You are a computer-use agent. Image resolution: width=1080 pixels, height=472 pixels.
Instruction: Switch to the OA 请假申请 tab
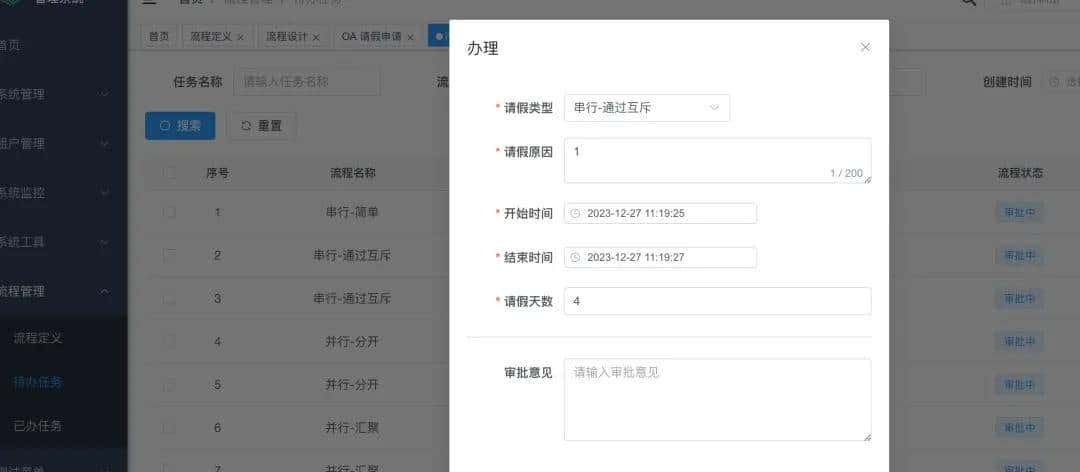(x=377, y=37)
